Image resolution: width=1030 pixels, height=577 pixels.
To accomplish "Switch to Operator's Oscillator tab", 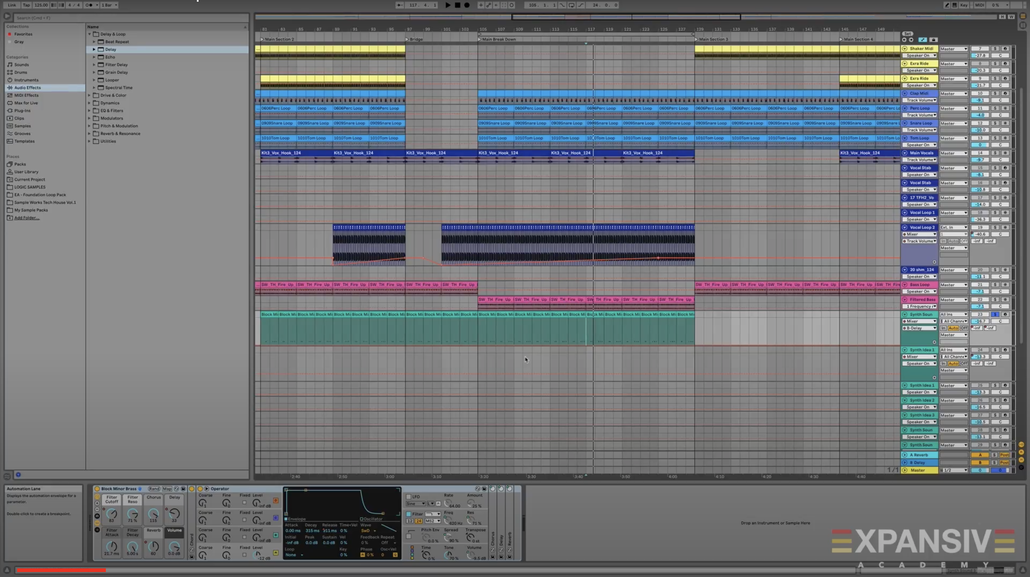I will (x=372, y=519).
